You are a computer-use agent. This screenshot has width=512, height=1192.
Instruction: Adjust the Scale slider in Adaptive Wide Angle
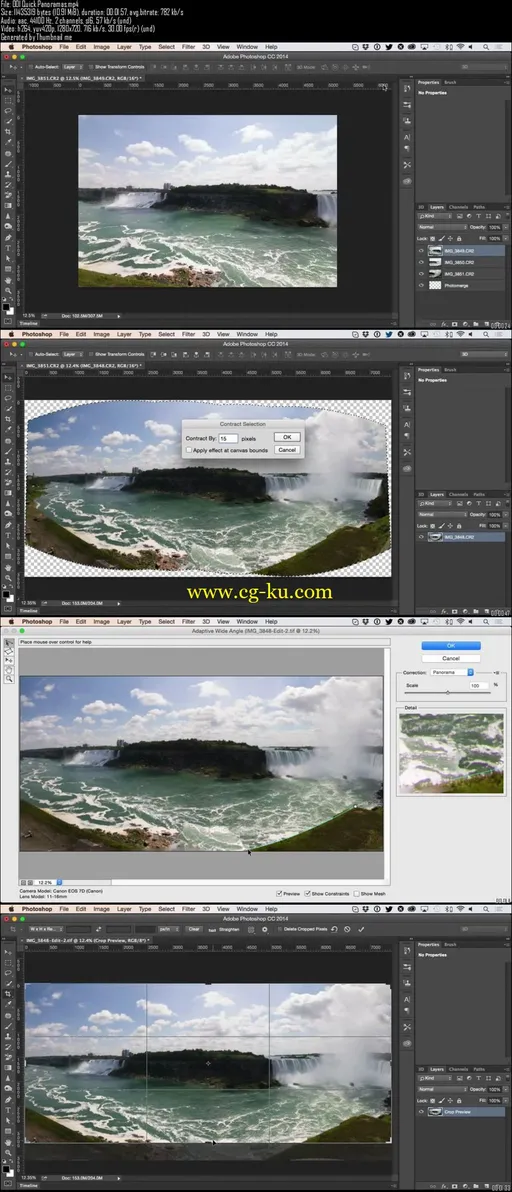click(x=447, y=693)
